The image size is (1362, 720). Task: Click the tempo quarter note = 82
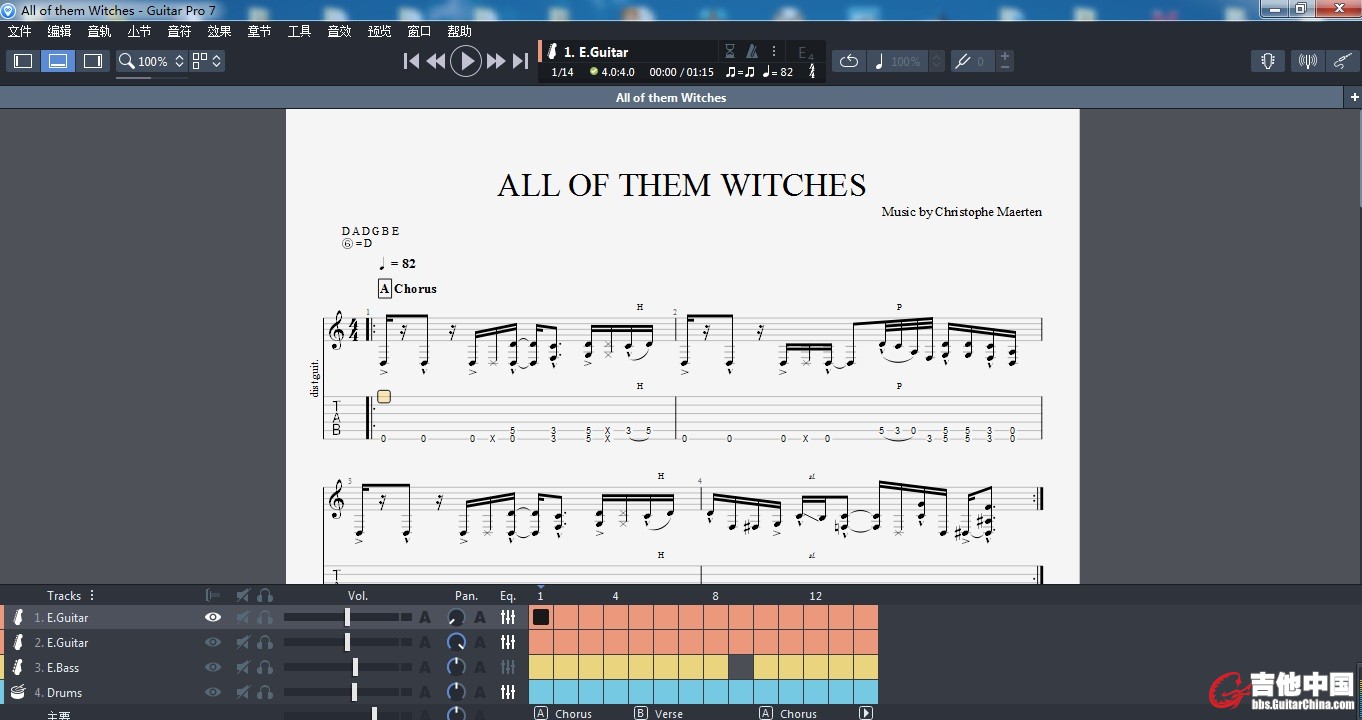click(x=778, y=72)
